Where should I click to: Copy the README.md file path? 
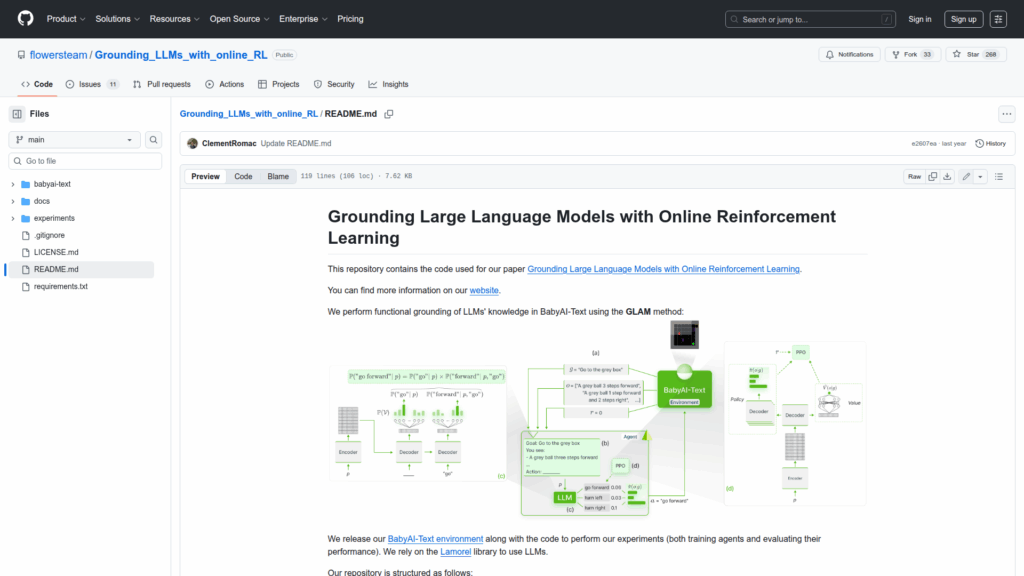[x=389, y=114]
